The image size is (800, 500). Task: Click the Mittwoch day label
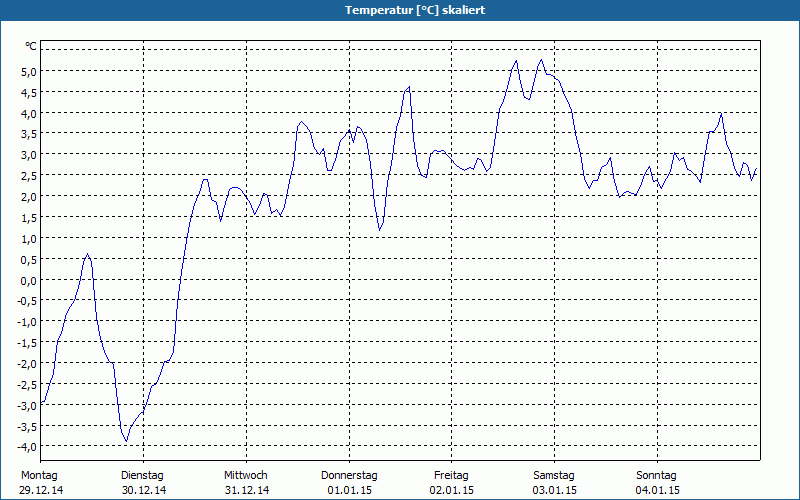(x=245, y=475)
